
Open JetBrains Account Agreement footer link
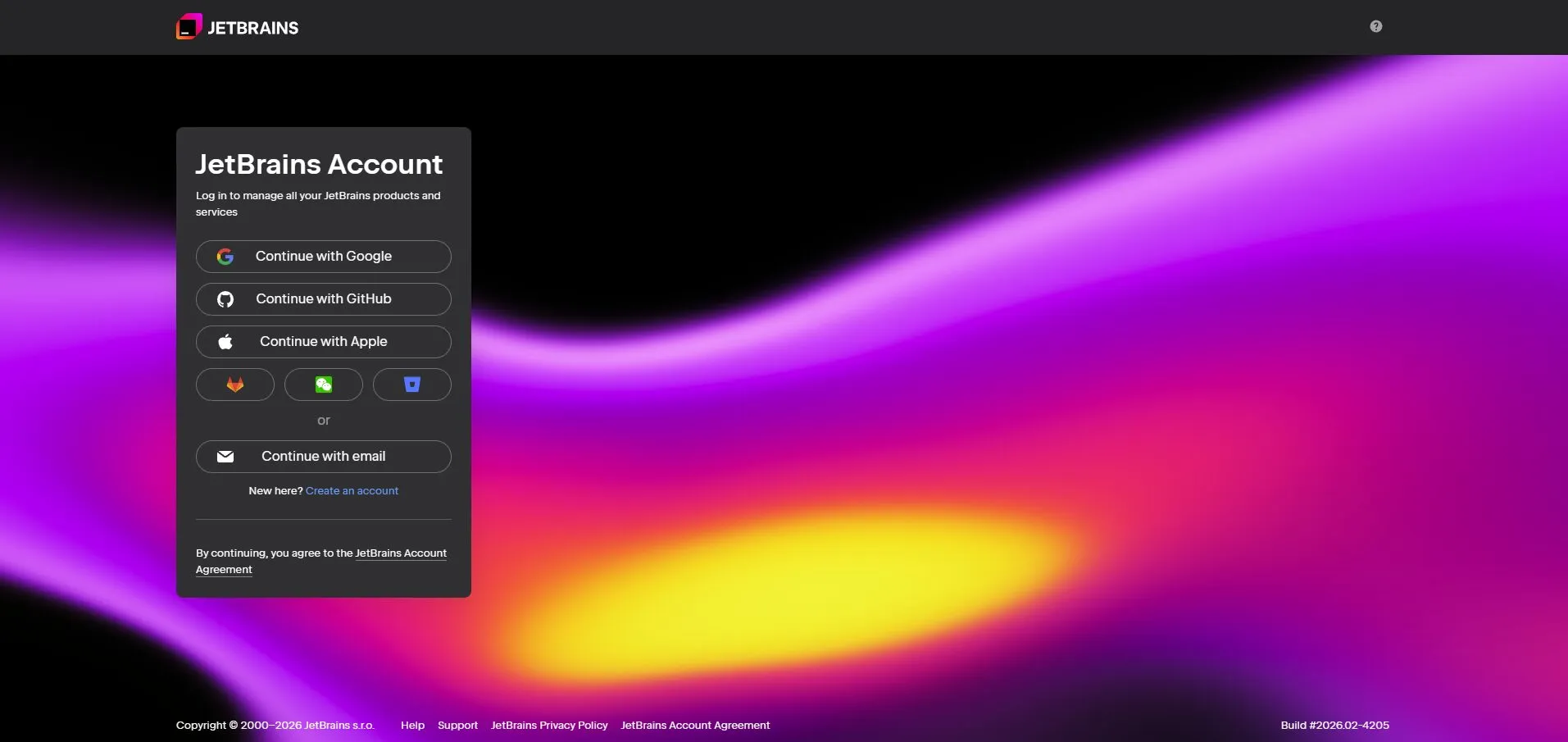[695, 726]
